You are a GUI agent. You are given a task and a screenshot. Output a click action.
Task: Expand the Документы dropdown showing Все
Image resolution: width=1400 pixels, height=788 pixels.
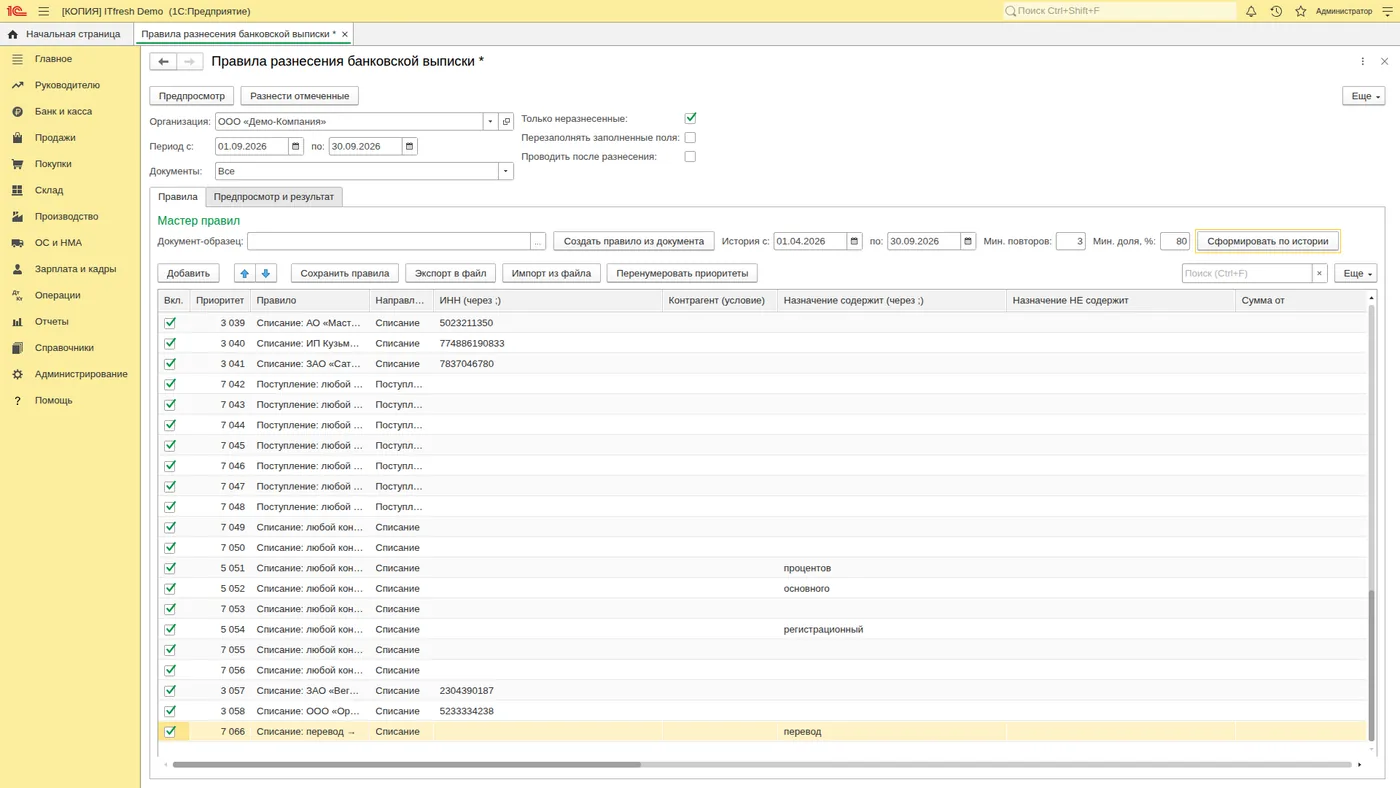pyautogui.click(x=506, y=171)
